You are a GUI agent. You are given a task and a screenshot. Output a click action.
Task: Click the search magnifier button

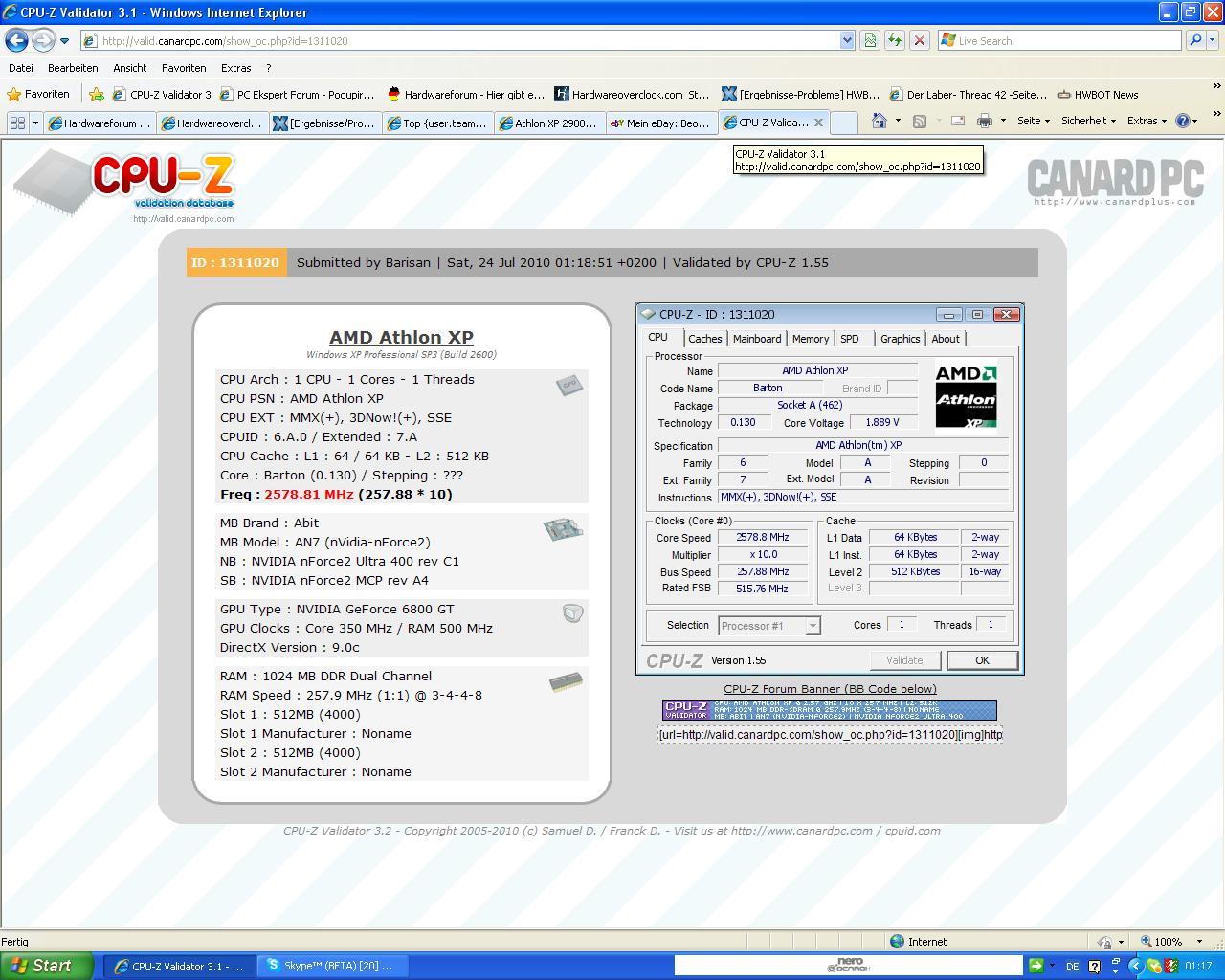tap(1194, 41)
